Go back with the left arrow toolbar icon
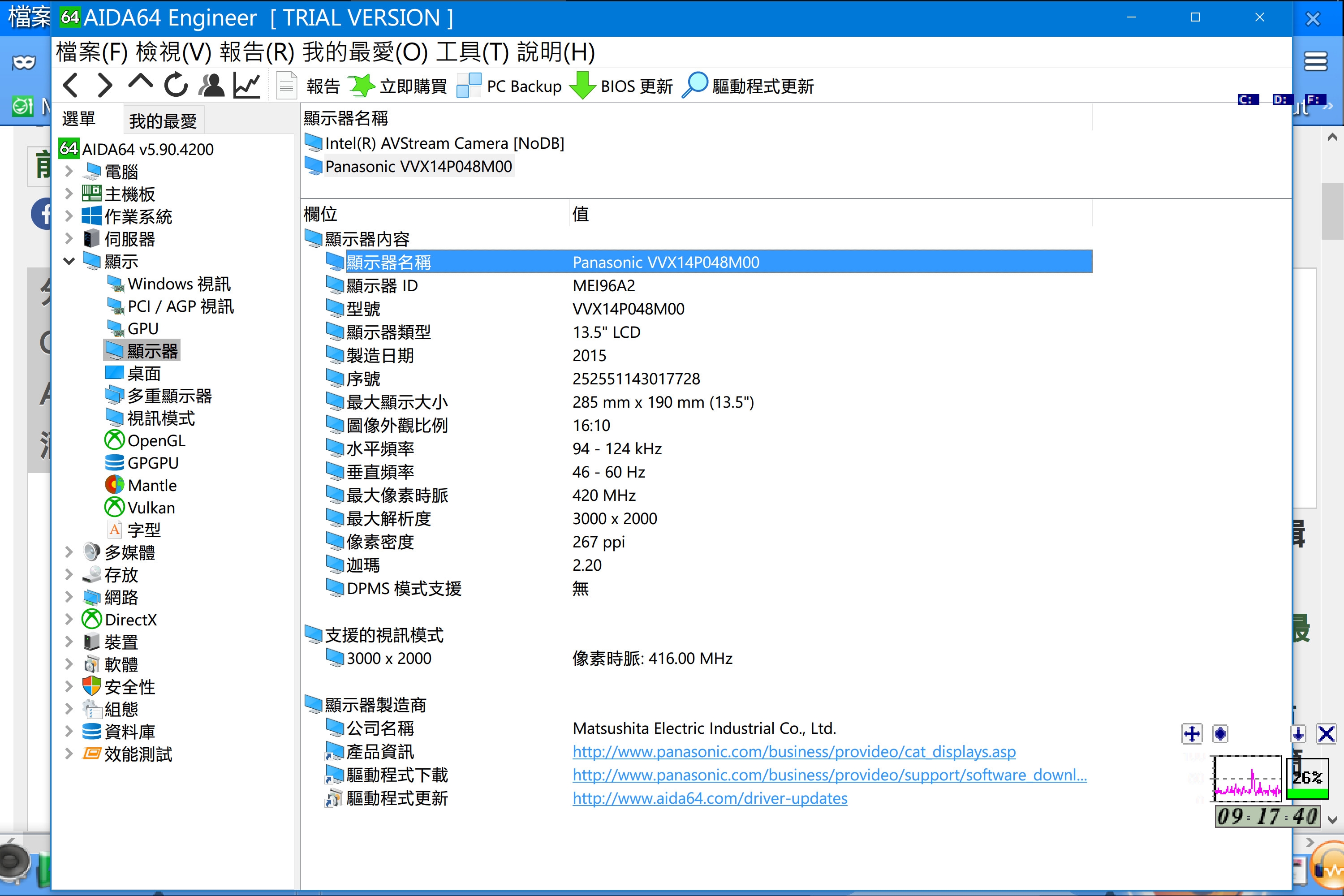Viewport: 1344px width, 896px height. 70,86
